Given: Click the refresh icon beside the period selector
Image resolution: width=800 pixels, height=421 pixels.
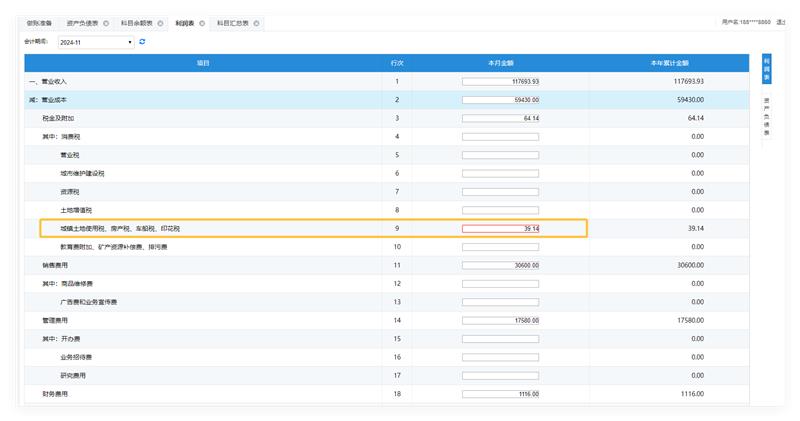Looking at the screenshot, I should coord(142,42).
